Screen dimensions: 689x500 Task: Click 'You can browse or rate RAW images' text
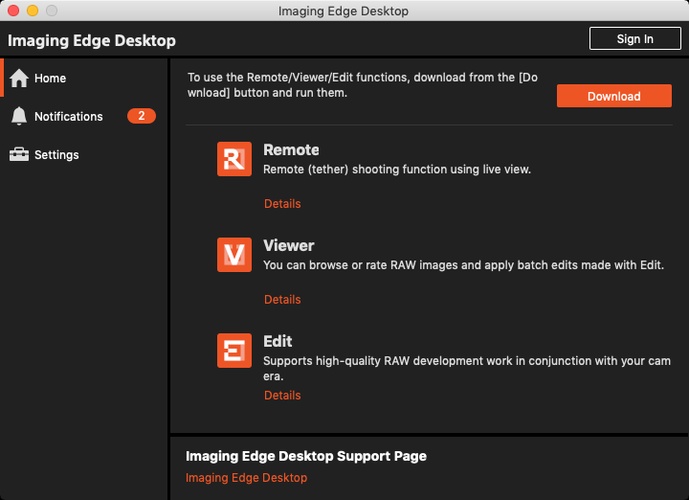click(464, 265)
